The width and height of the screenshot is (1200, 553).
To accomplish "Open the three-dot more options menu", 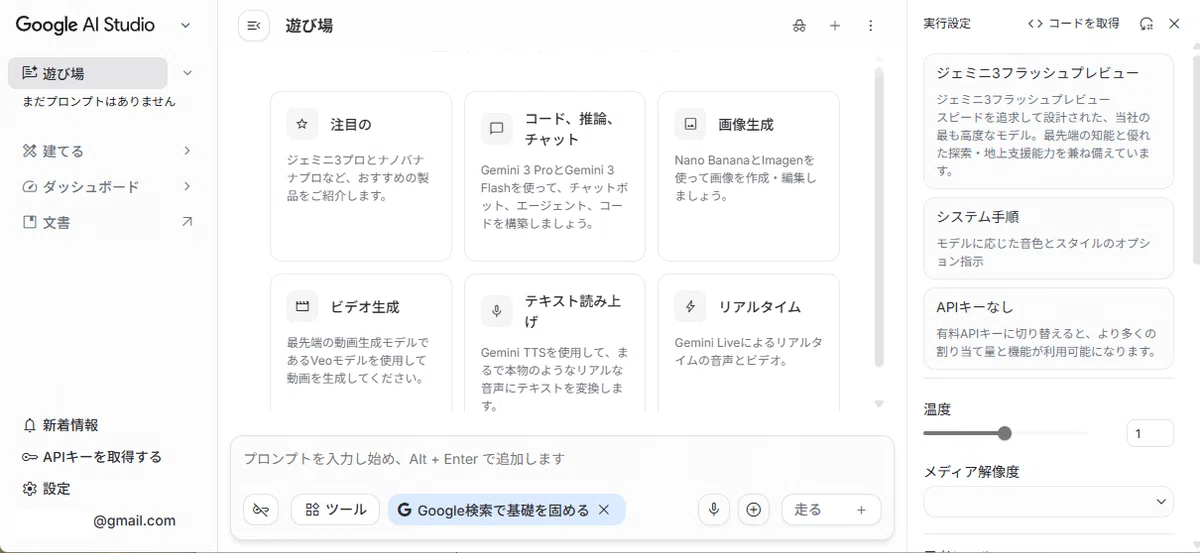I will (870, 26).
